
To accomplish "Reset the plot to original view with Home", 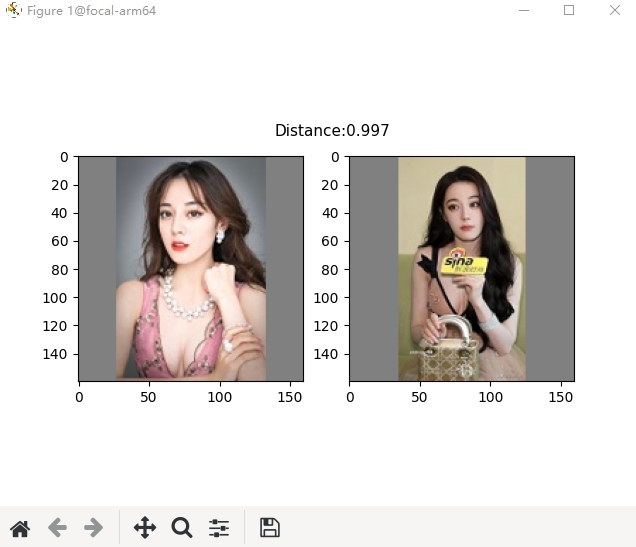I will (20, 528).
